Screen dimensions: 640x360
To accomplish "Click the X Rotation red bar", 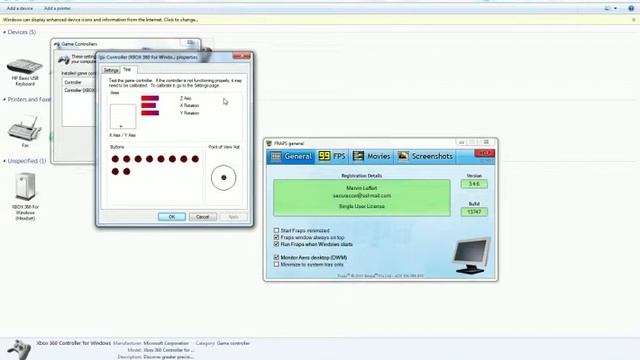I will point(149,105).
